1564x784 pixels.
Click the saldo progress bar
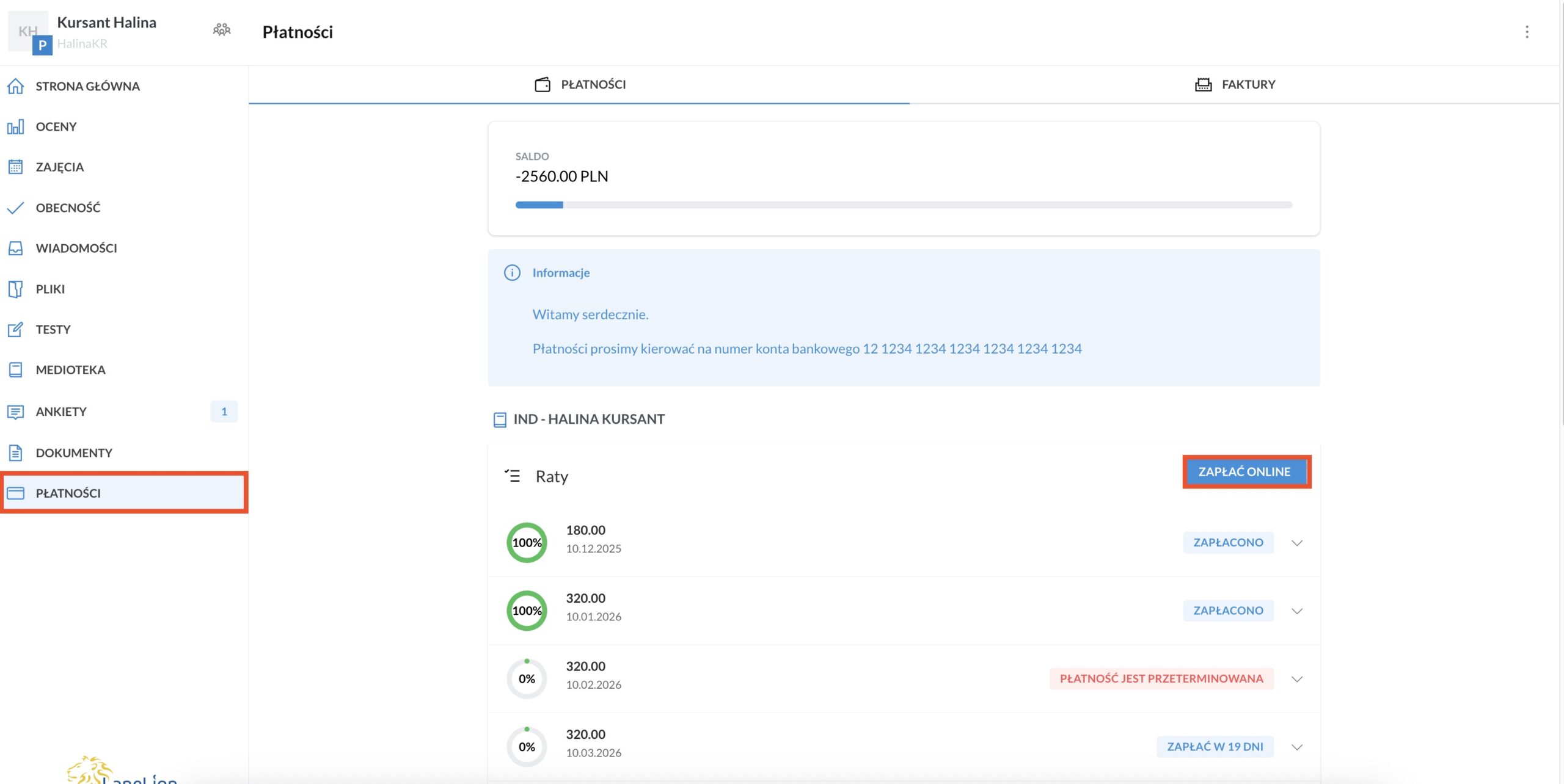pos(903,205)
